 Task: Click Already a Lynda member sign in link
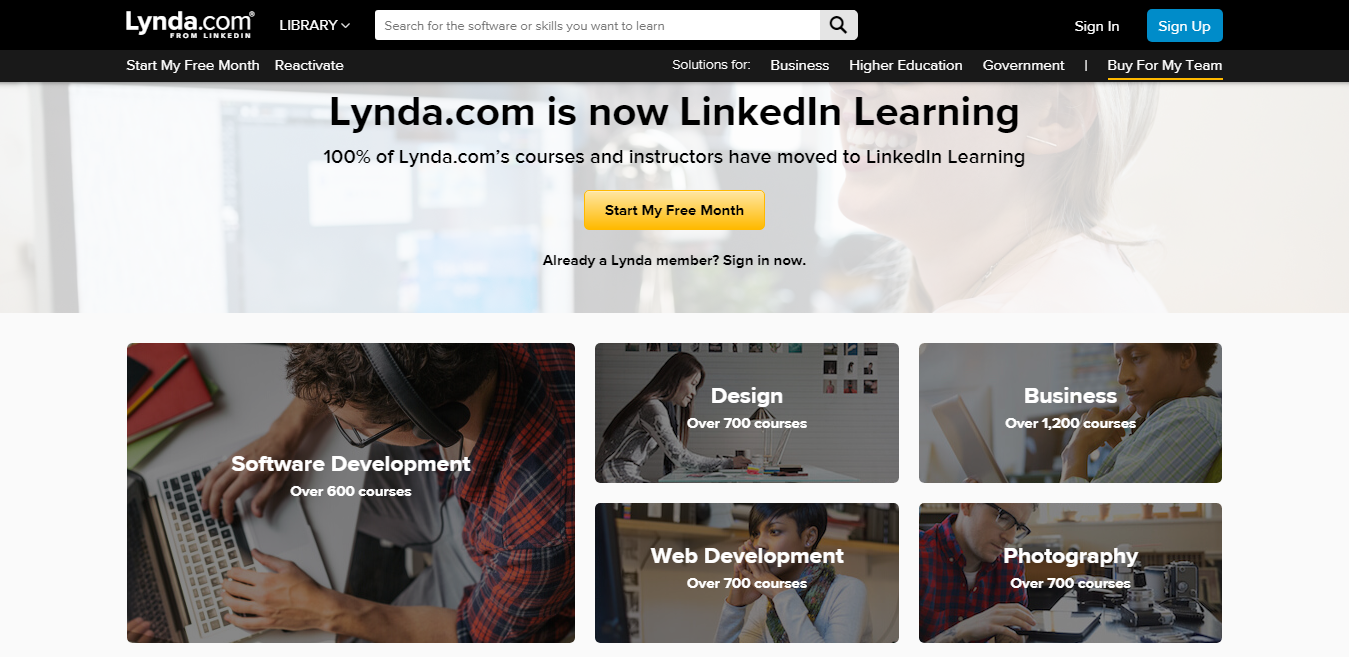[x=674, y=260]
